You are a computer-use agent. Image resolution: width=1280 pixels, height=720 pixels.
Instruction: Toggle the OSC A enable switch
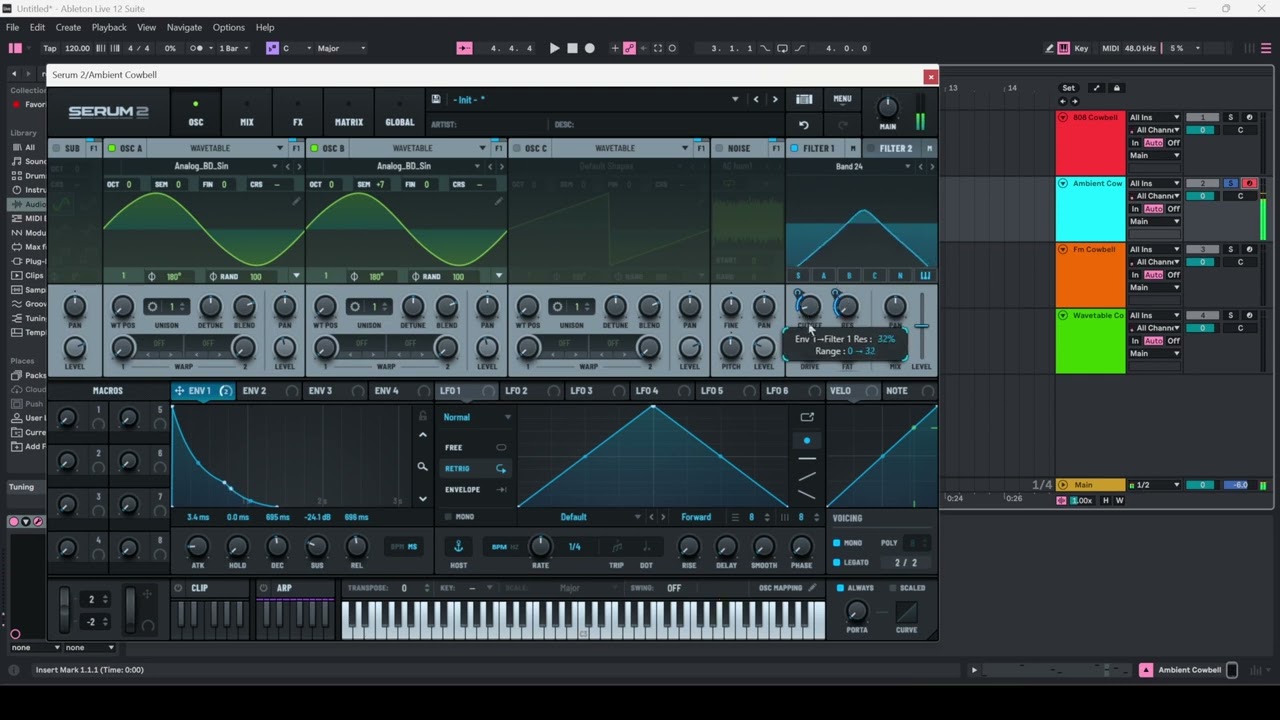point(112,148)
